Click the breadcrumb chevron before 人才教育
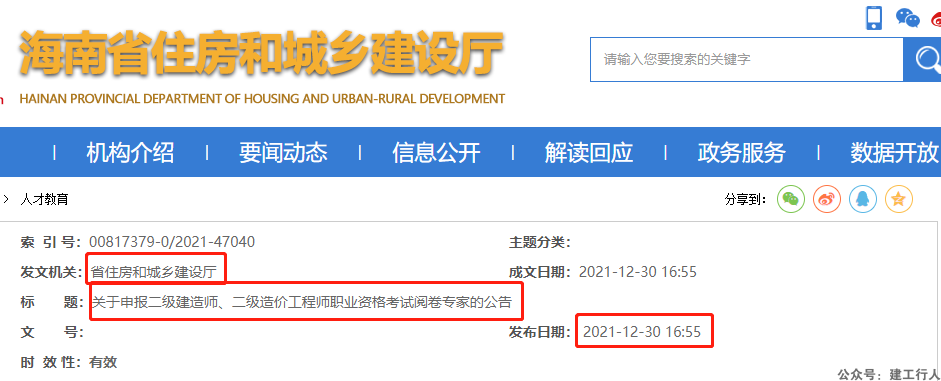Screen dimensions: 941x381 click(6, 199)
